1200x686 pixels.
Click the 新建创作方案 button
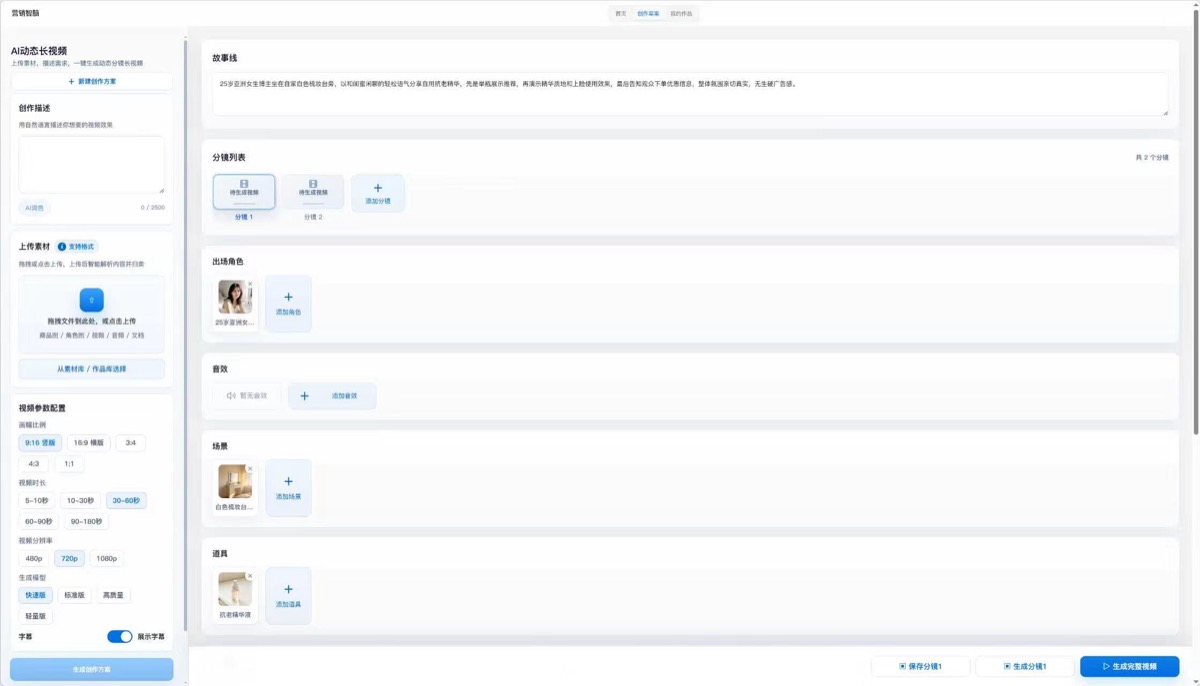92,81
